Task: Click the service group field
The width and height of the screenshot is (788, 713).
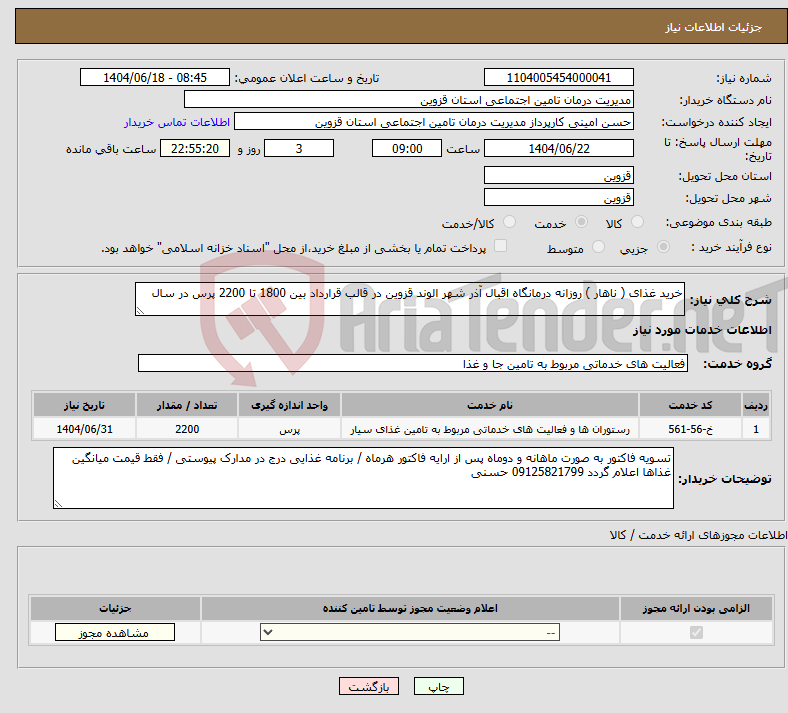Action: tap(413, 363)
